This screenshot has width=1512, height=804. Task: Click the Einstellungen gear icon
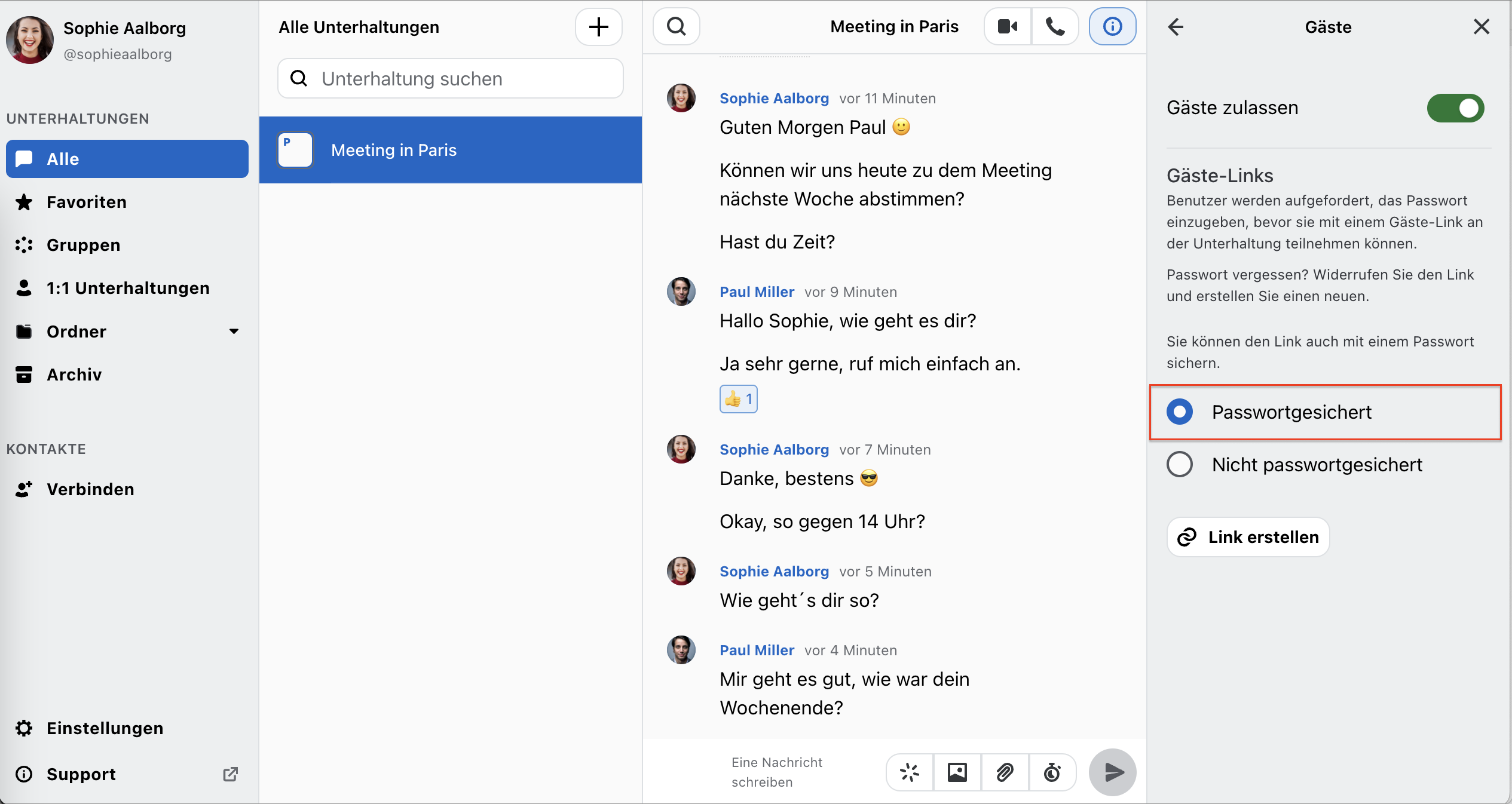(x=24, y=728)
